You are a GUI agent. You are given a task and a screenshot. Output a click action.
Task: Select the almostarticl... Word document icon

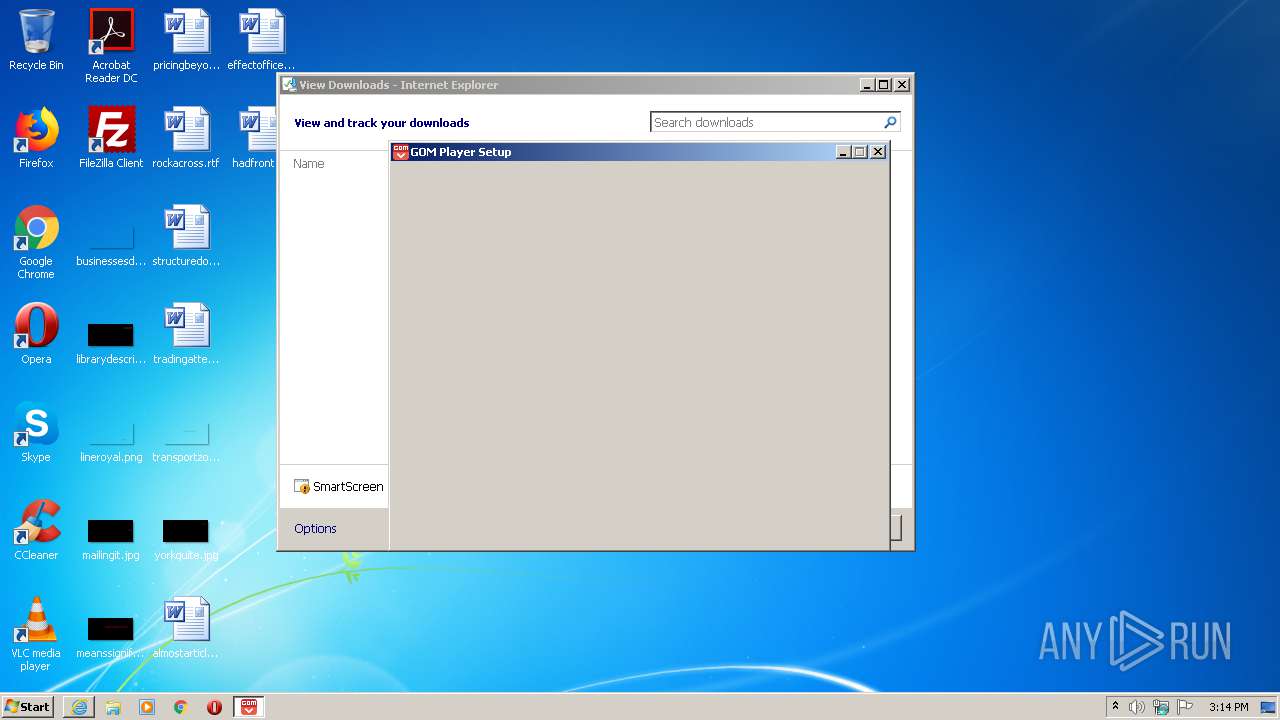pos(186,628)
